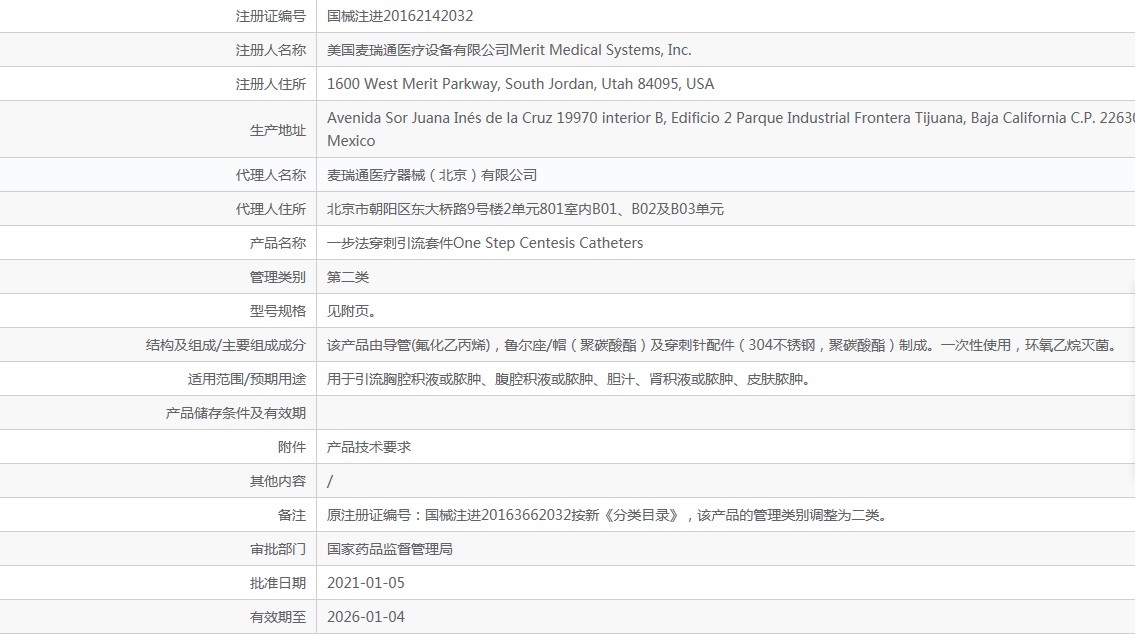
Task: Select the 适用范围/预期用途 usage text
Action: pyautogui.click(x=568, y=379)
